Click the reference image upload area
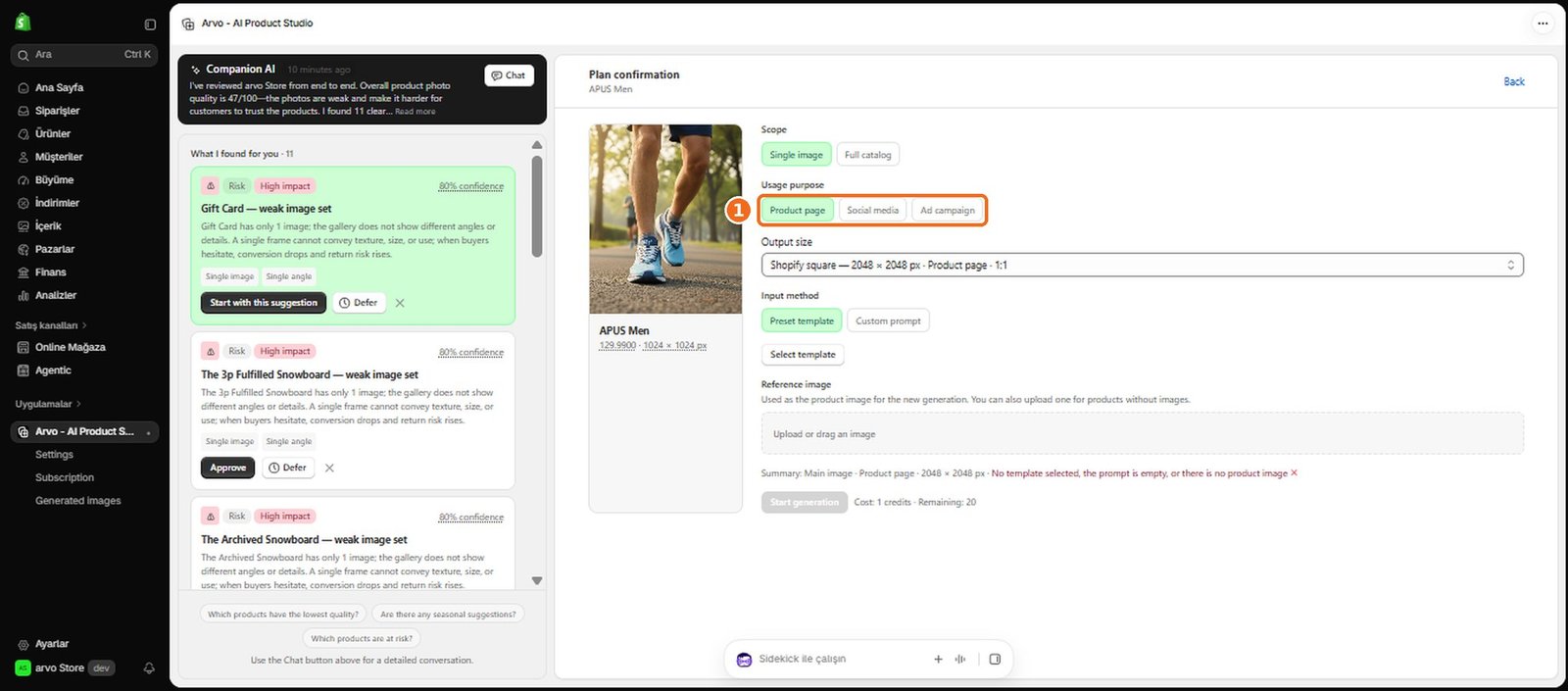Image resolution: width=1568 pixels, height=691 pixels. pos(1142,434)
